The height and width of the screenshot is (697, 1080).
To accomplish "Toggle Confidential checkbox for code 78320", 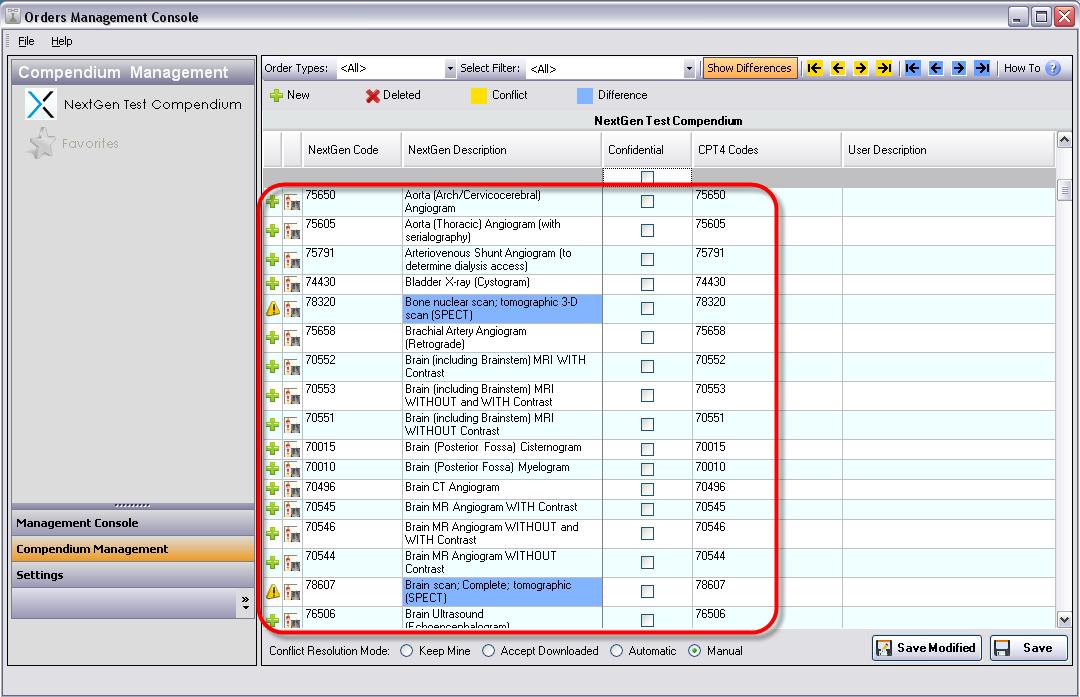I will tap(647, 309).
